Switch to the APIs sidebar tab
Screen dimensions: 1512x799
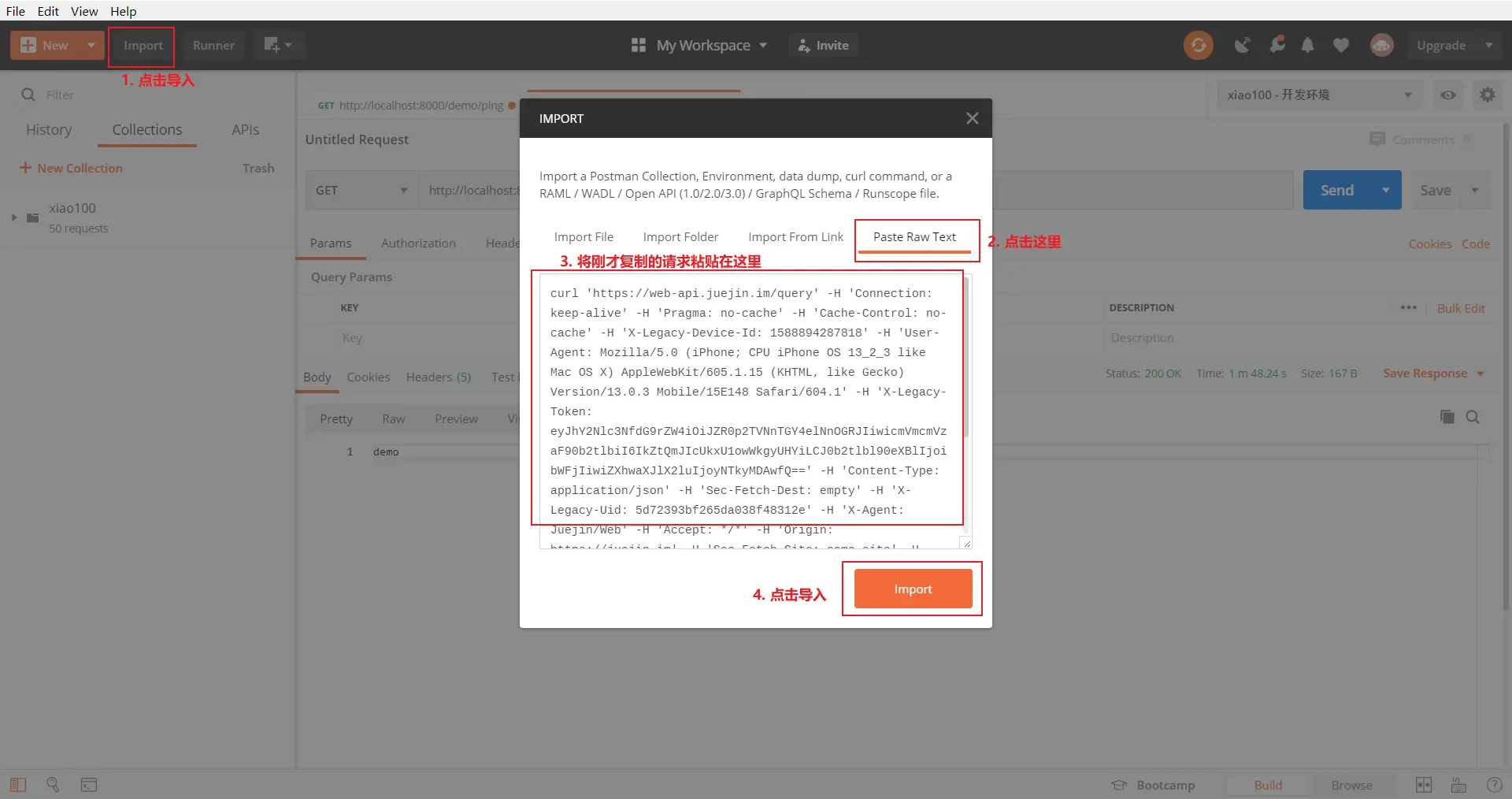(246, 130)
